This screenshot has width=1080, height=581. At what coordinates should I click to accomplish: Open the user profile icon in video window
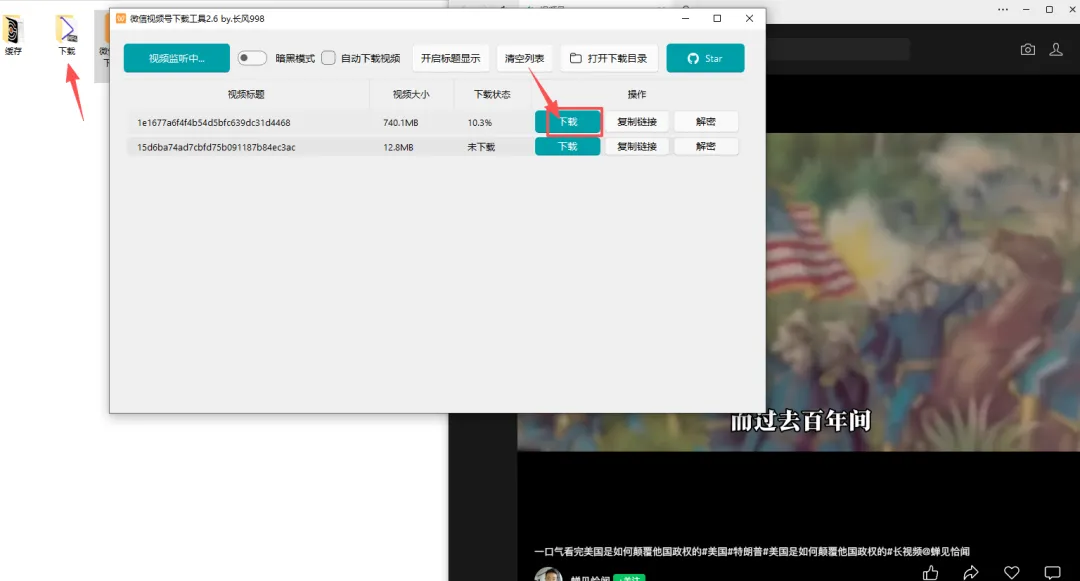(x=1056, y=50)
